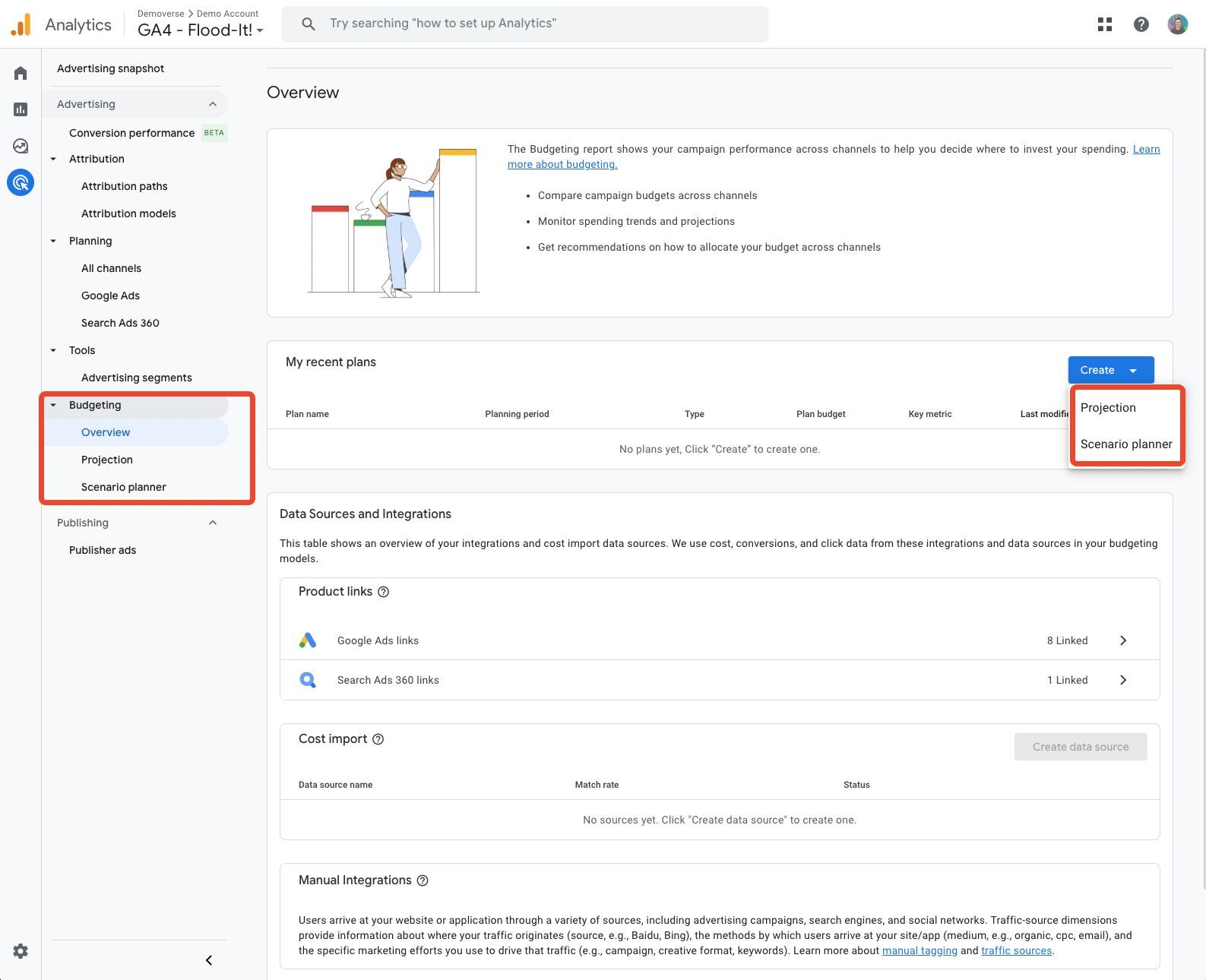The image size is (1206, 980).
Task: Collapse the Advertising section chevron
Action: [213, 104]
